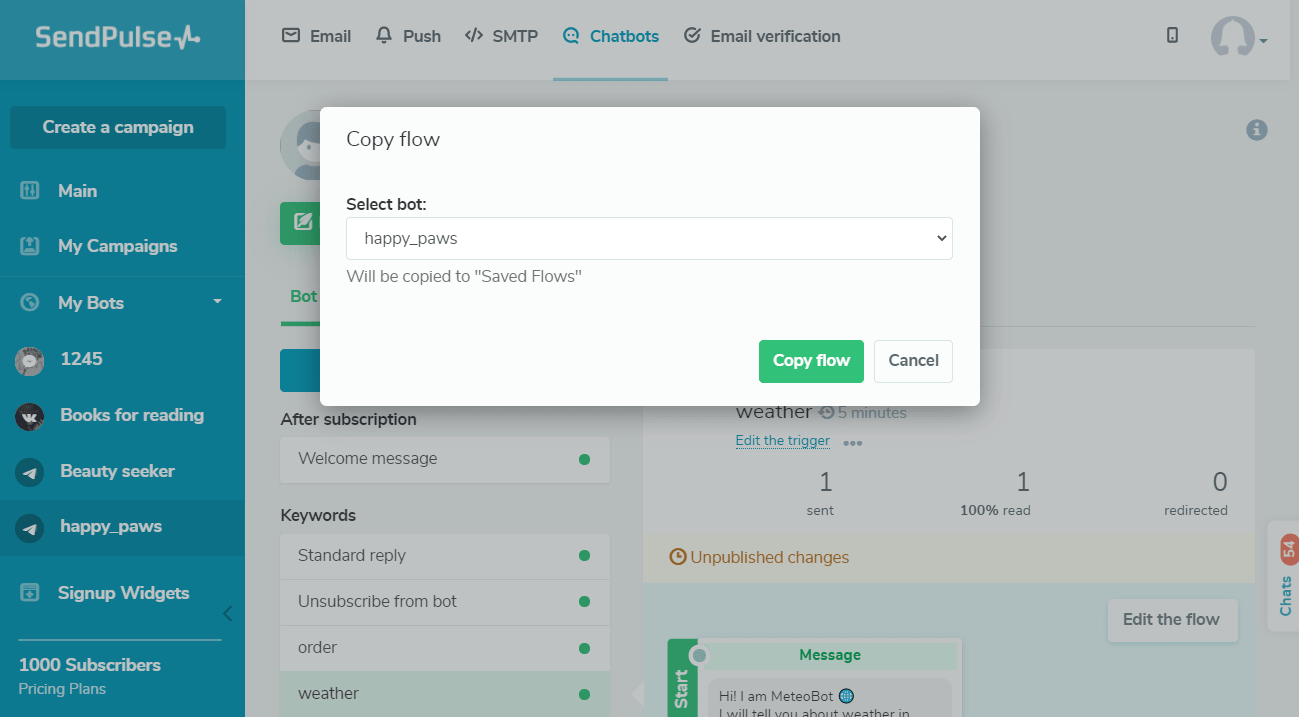The width and height of the screenshot is (1299, 717).
Task: Click the 1000 Subscribers text
Action: [x=90, y=665]
